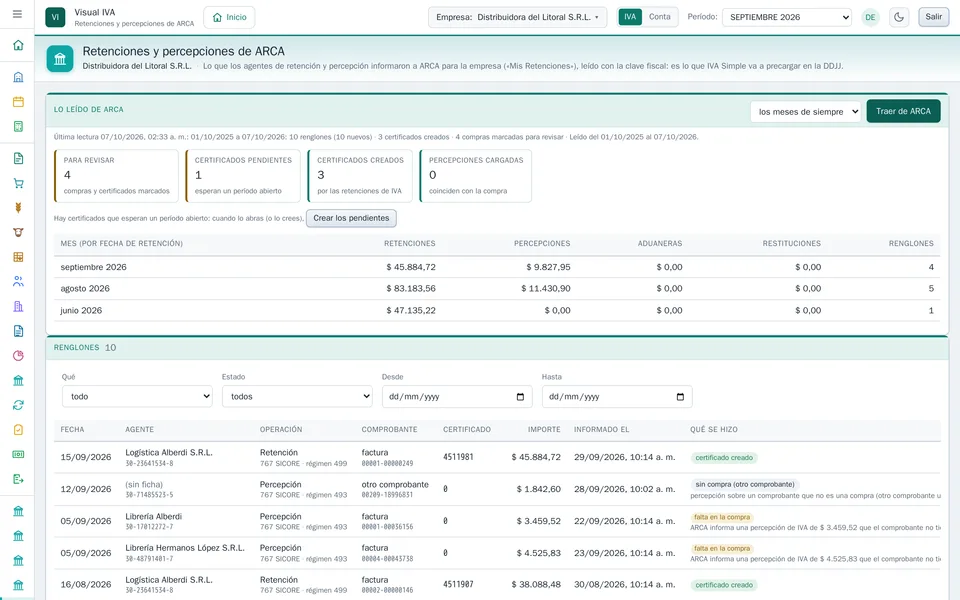Image resolution: width=960 pixels, height=600 pixels.
Task: Click the Hasta date input field
Action: 617,396
